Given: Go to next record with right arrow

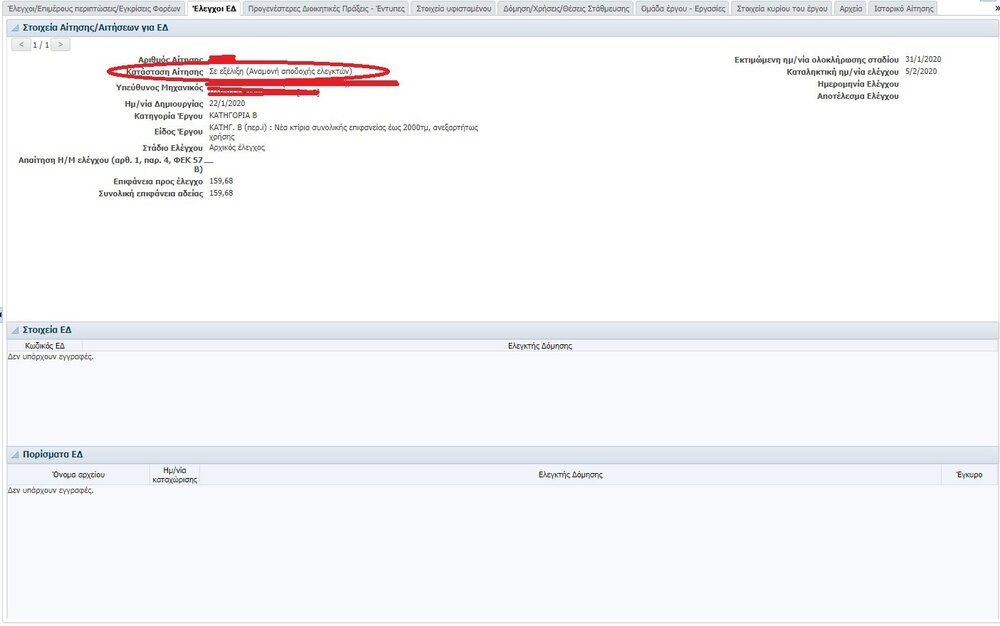Looking at the screenshot, I should (62, 45).
